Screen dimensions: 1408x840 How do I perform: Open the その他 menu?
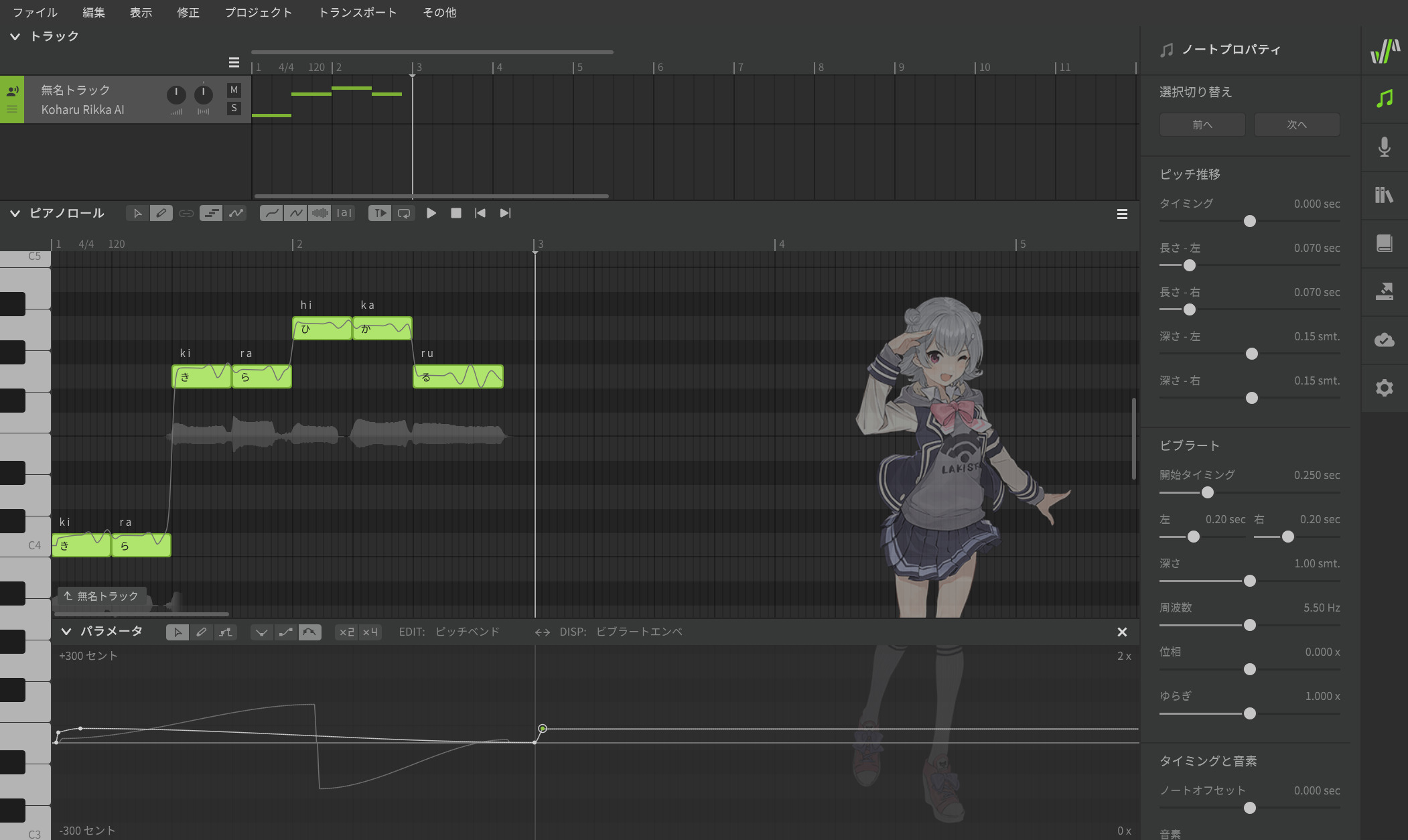pos(439,13)
